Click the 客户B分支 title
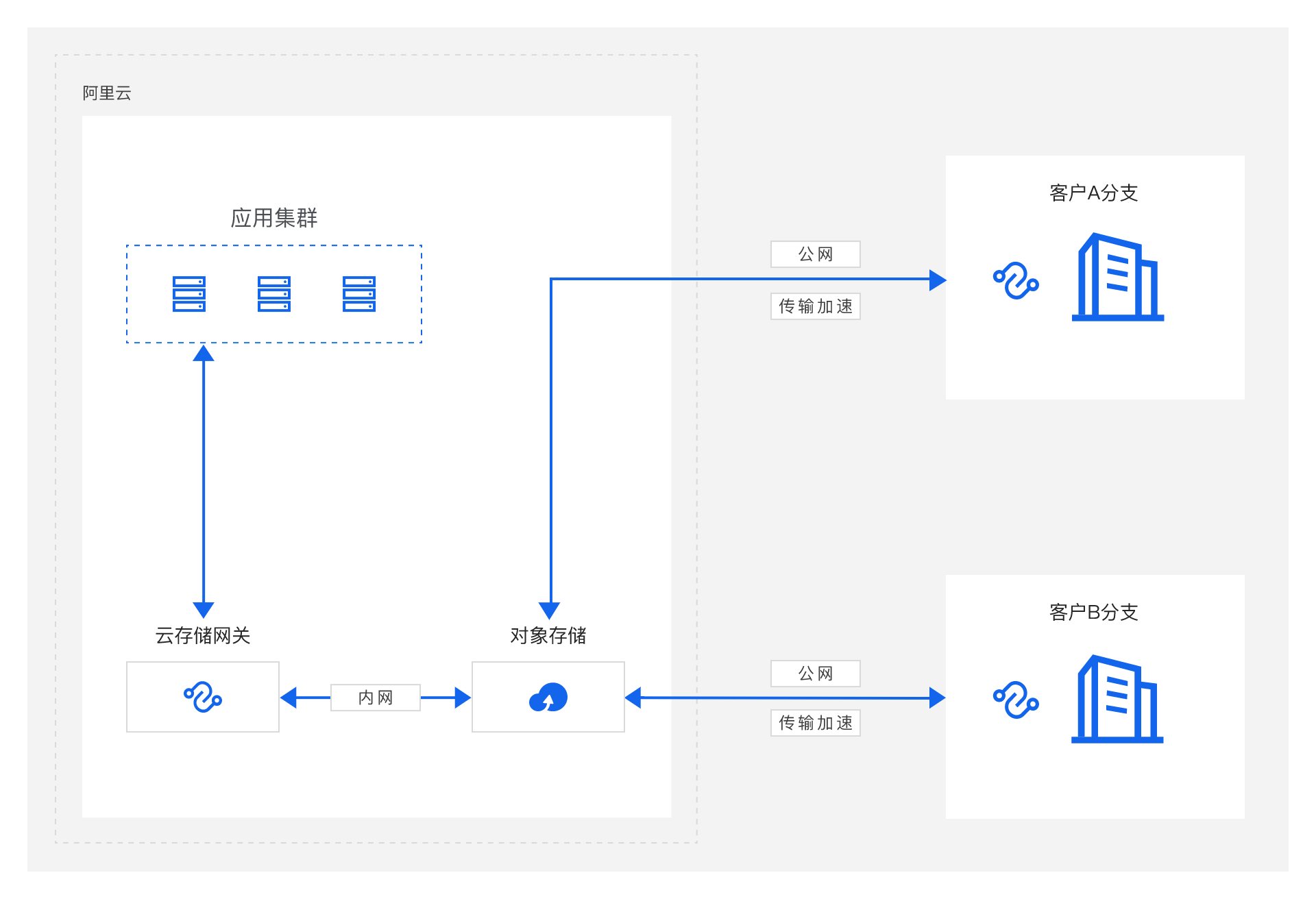 pos(1094,613)
